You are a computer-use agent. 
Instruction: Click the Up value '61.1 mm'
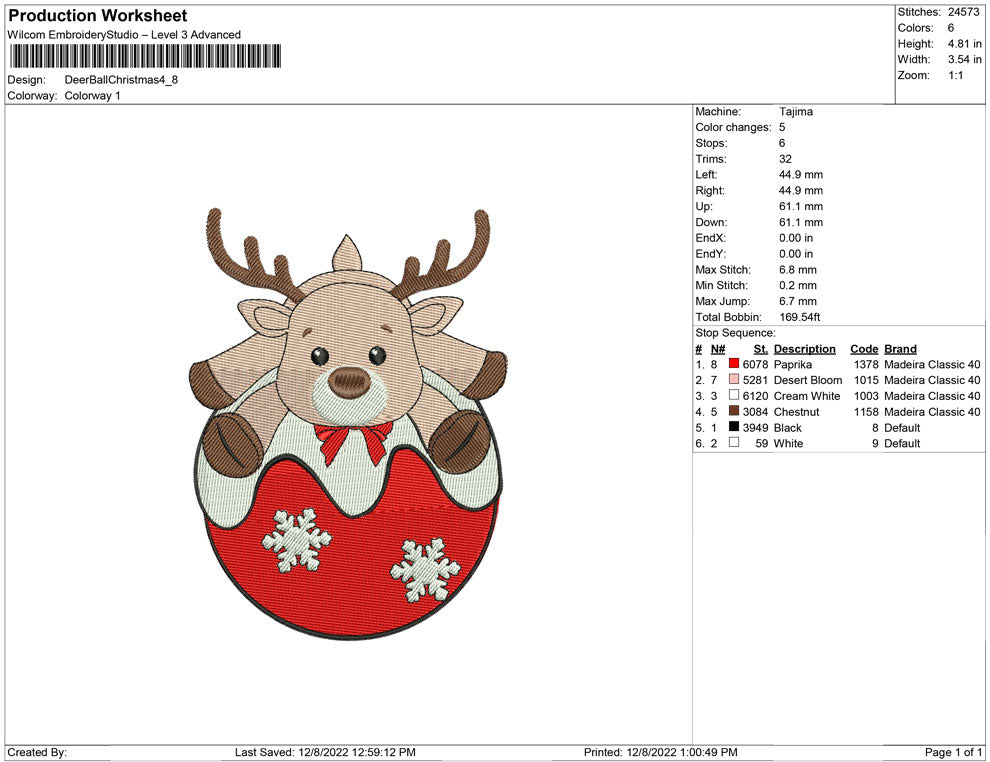pyautogui.click(x=801, y=206)
